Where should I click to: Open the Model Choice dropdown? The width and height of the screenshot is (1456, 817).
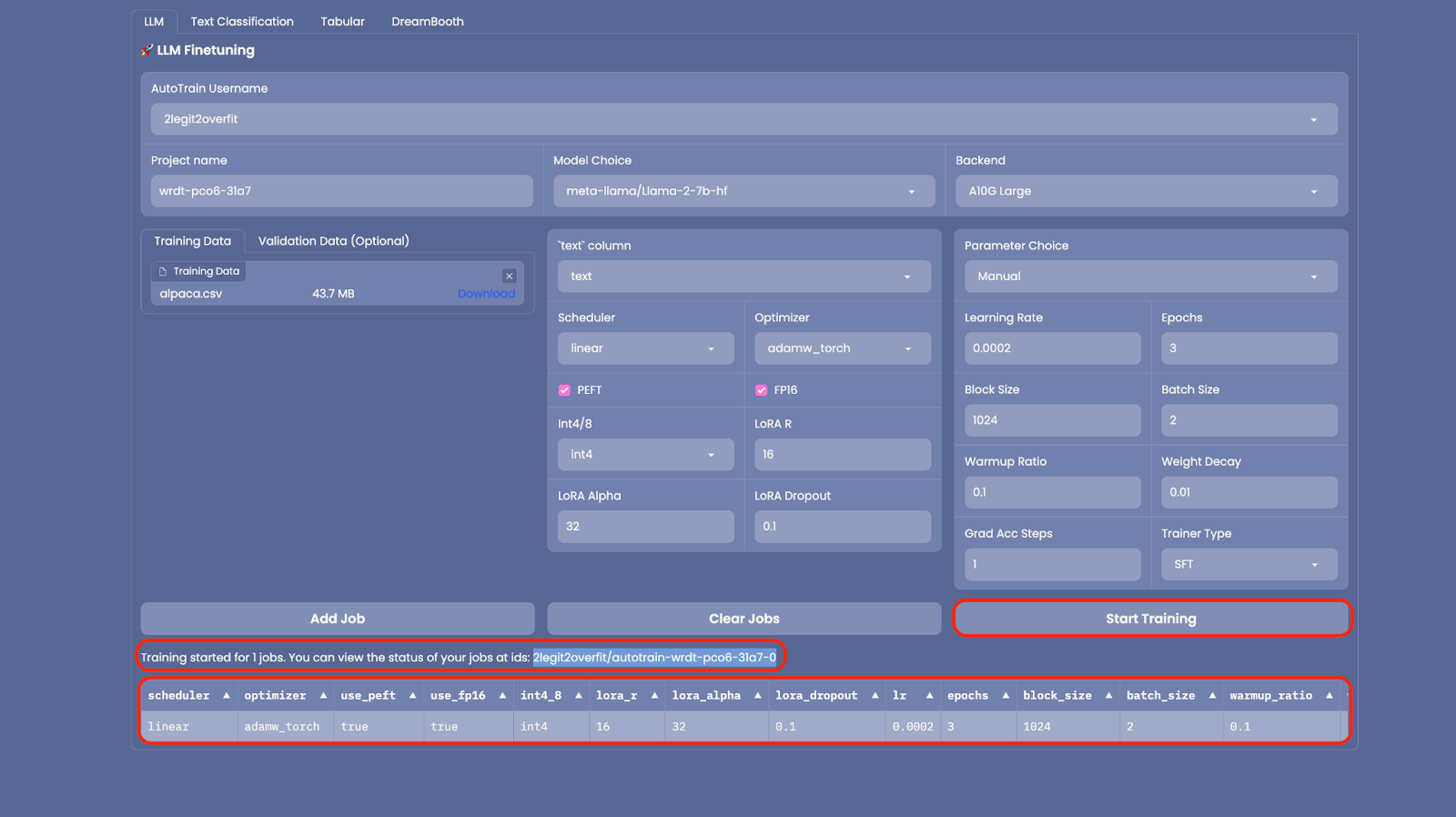click(743, 191)
